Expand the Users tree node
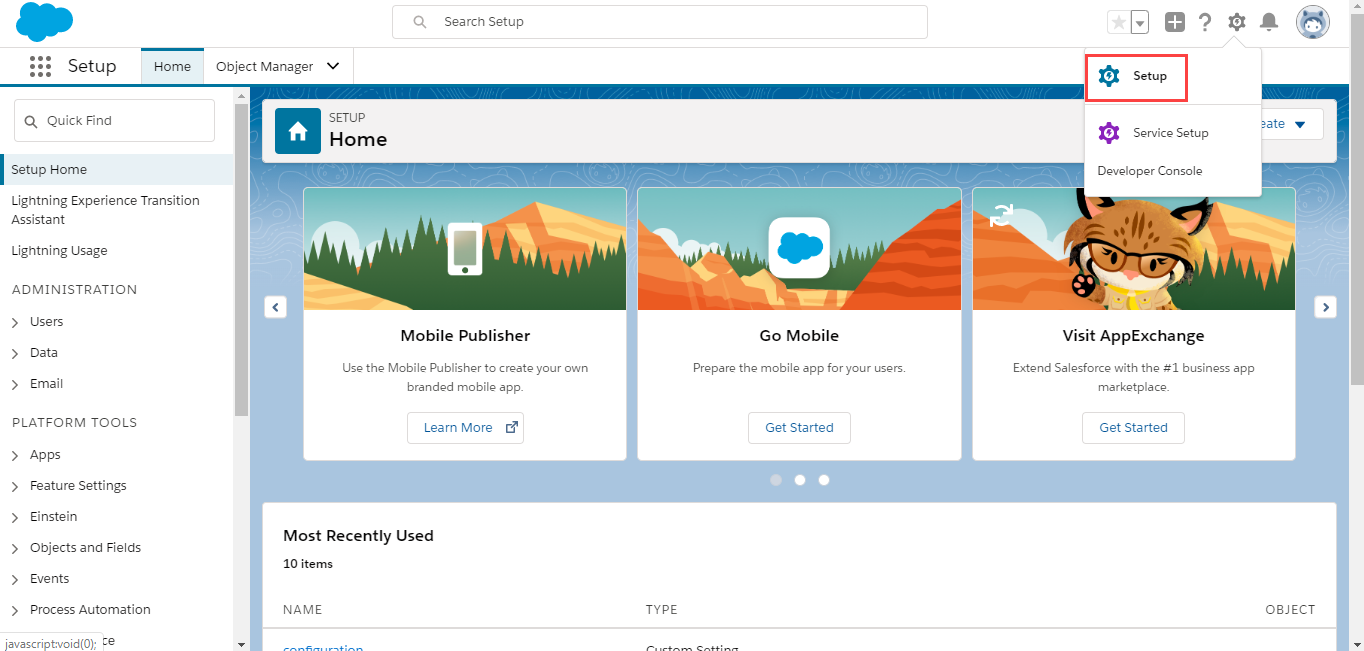Image resolution: width=1364 pixels, height=651 pixels. tap(15, 322)
